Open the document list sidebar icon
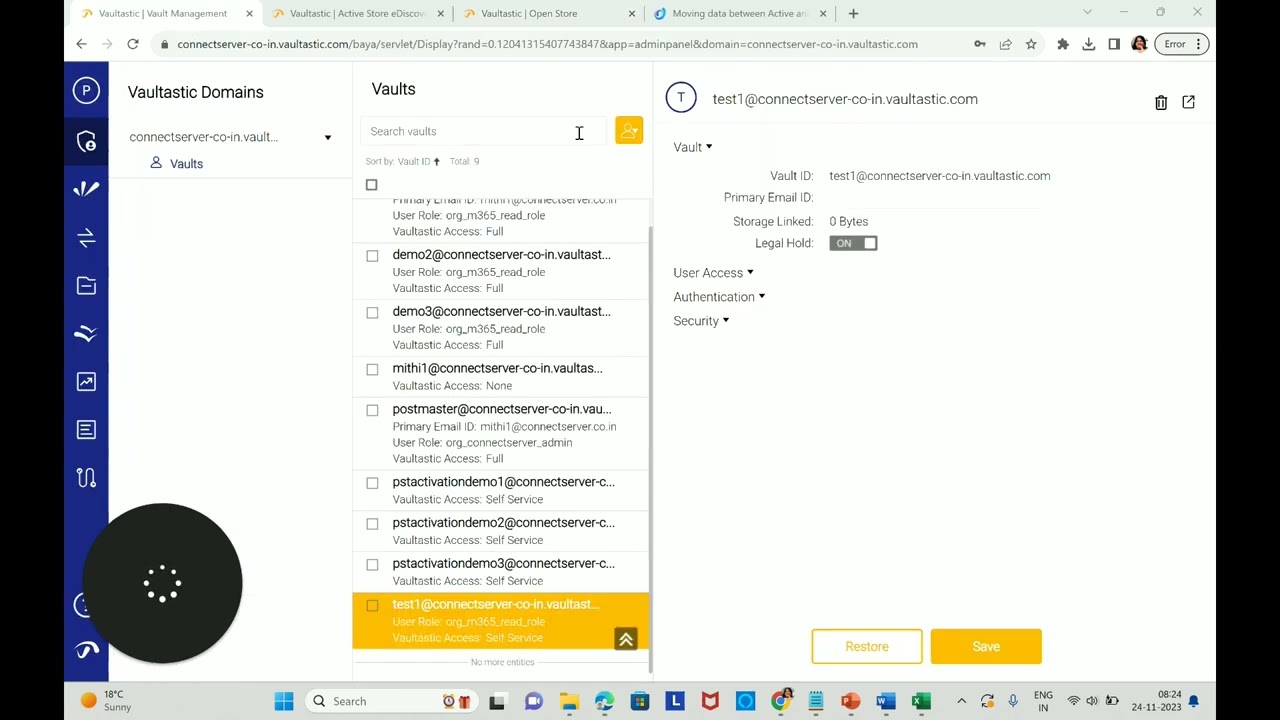Image resolution: width=1280 pixels, height=720 pixels. pos(86,430)
